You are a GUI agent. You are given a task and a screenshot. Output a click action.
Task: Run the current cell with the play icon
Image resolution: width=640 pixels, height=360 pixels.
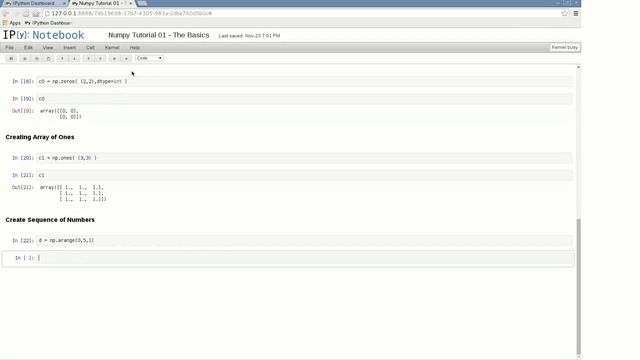click(114, 58)
